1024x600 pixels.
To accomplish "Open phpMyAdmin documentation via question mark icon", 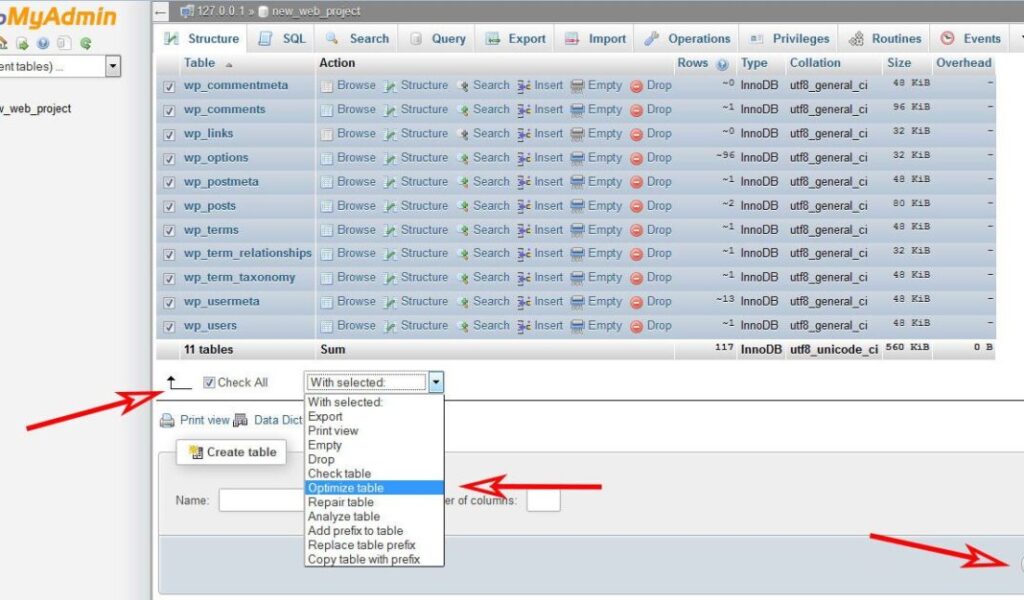I will [43, 44].
